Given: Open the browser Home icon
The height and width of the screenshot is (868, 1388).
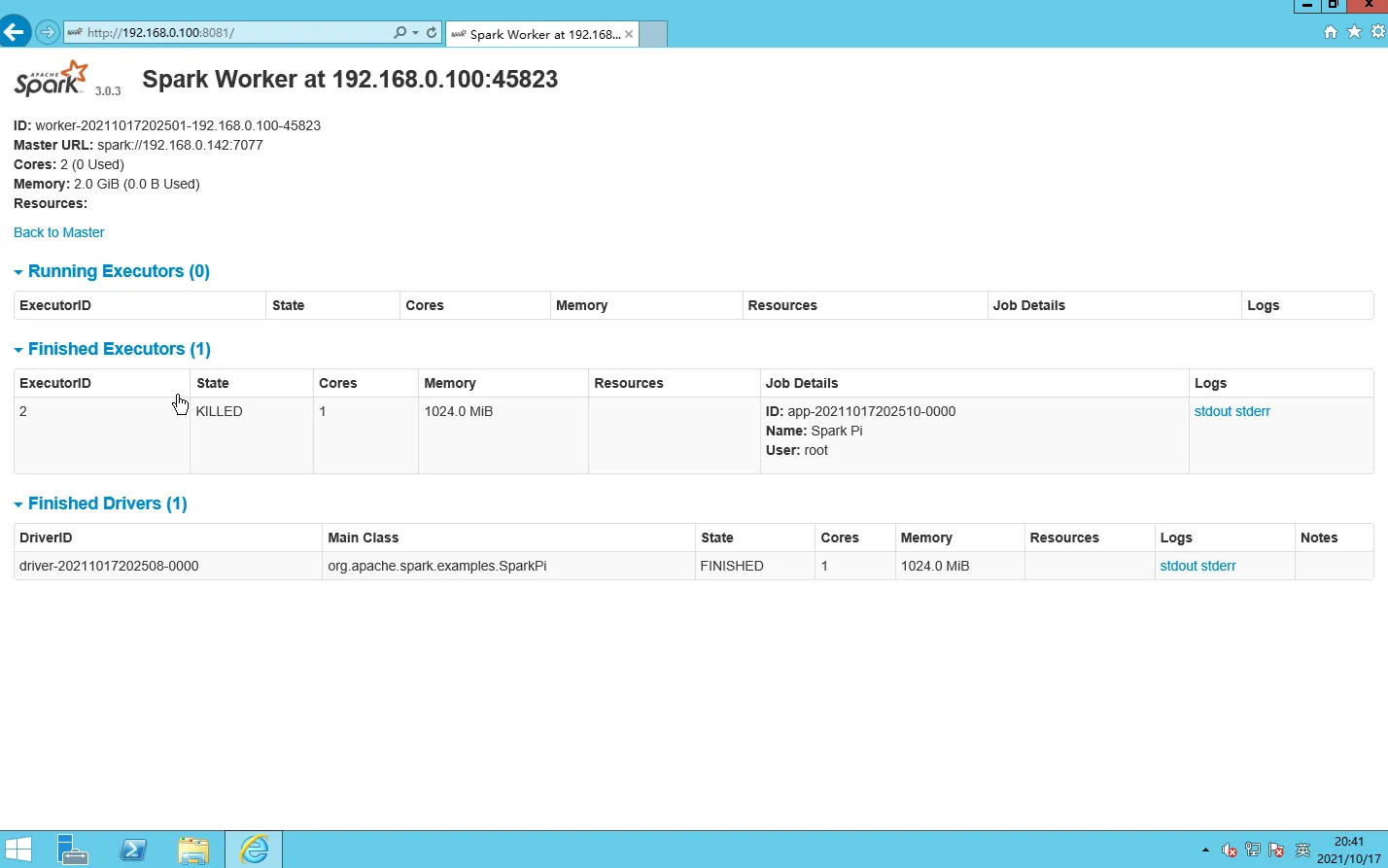Looking at the screenshot, I should 1331,33.
